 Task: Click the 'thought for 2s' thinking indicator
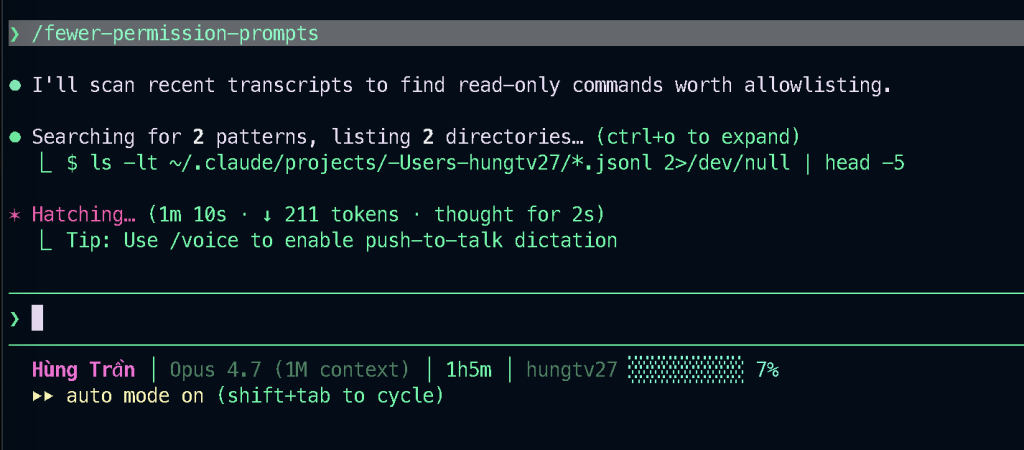[x=518, y=215]
